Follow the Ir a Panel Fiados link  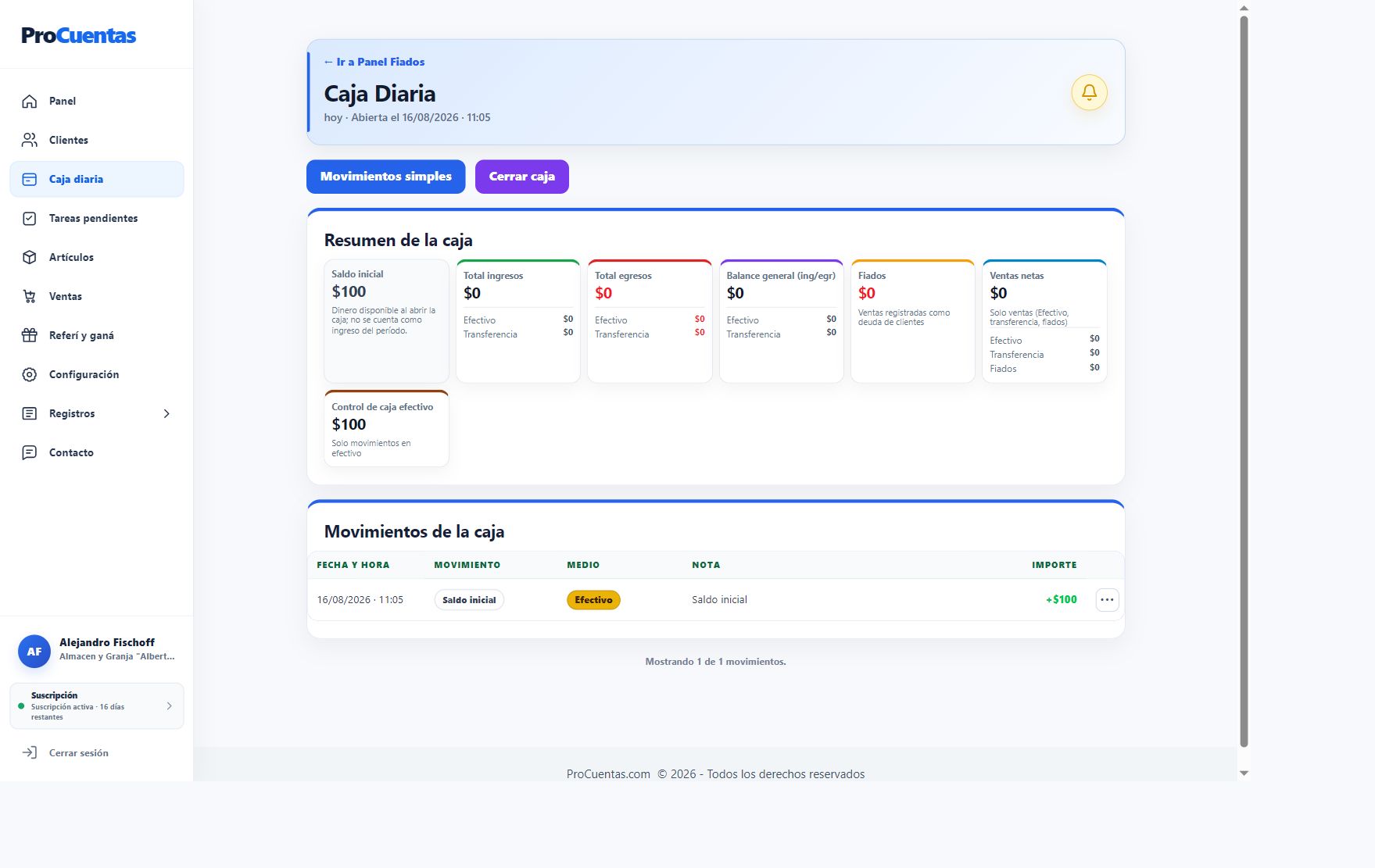coord(374,62)
